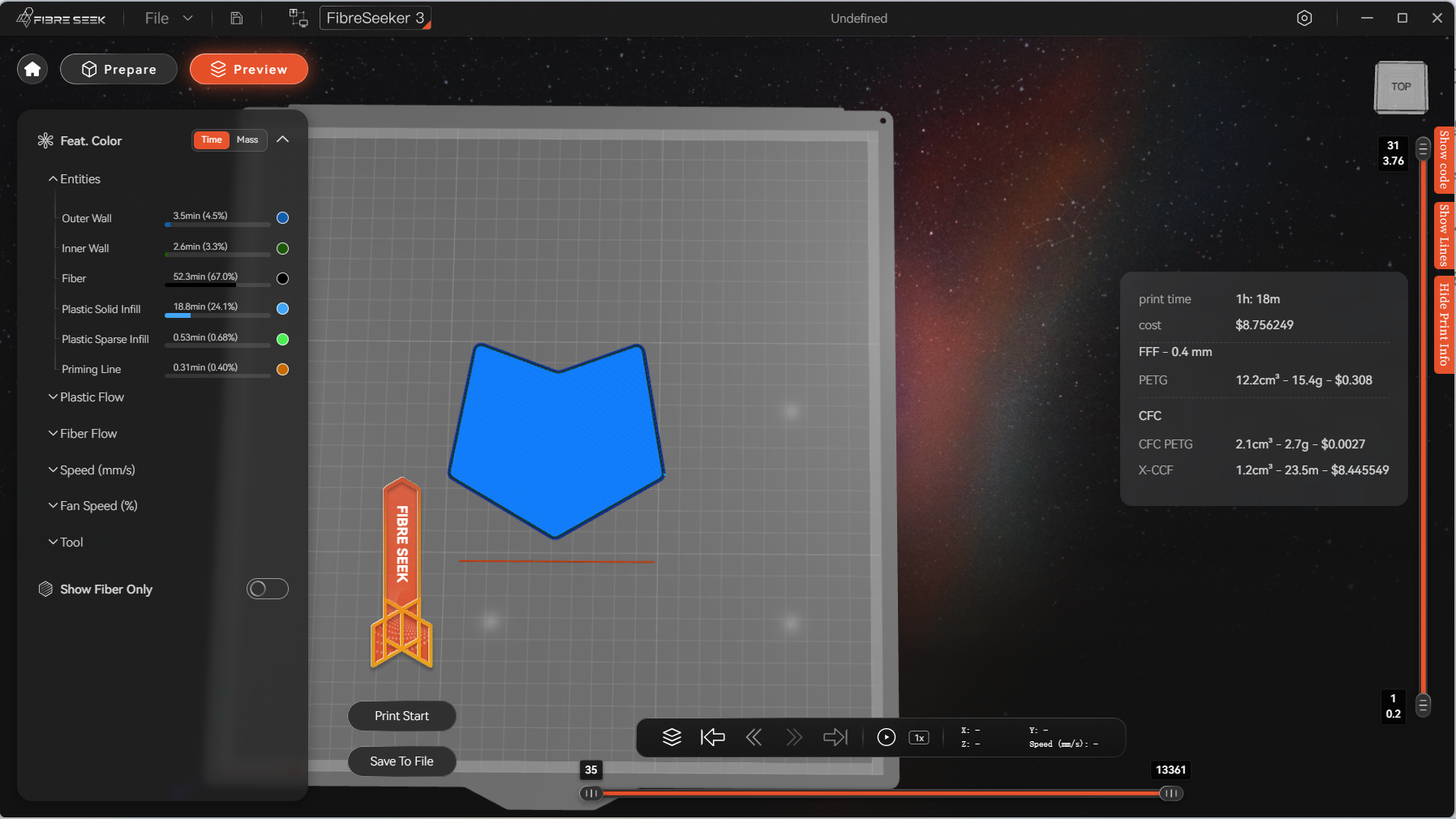The image size is (1456, 819).
Task: Jump to last step in playback bar
Action: coord(835,737)
